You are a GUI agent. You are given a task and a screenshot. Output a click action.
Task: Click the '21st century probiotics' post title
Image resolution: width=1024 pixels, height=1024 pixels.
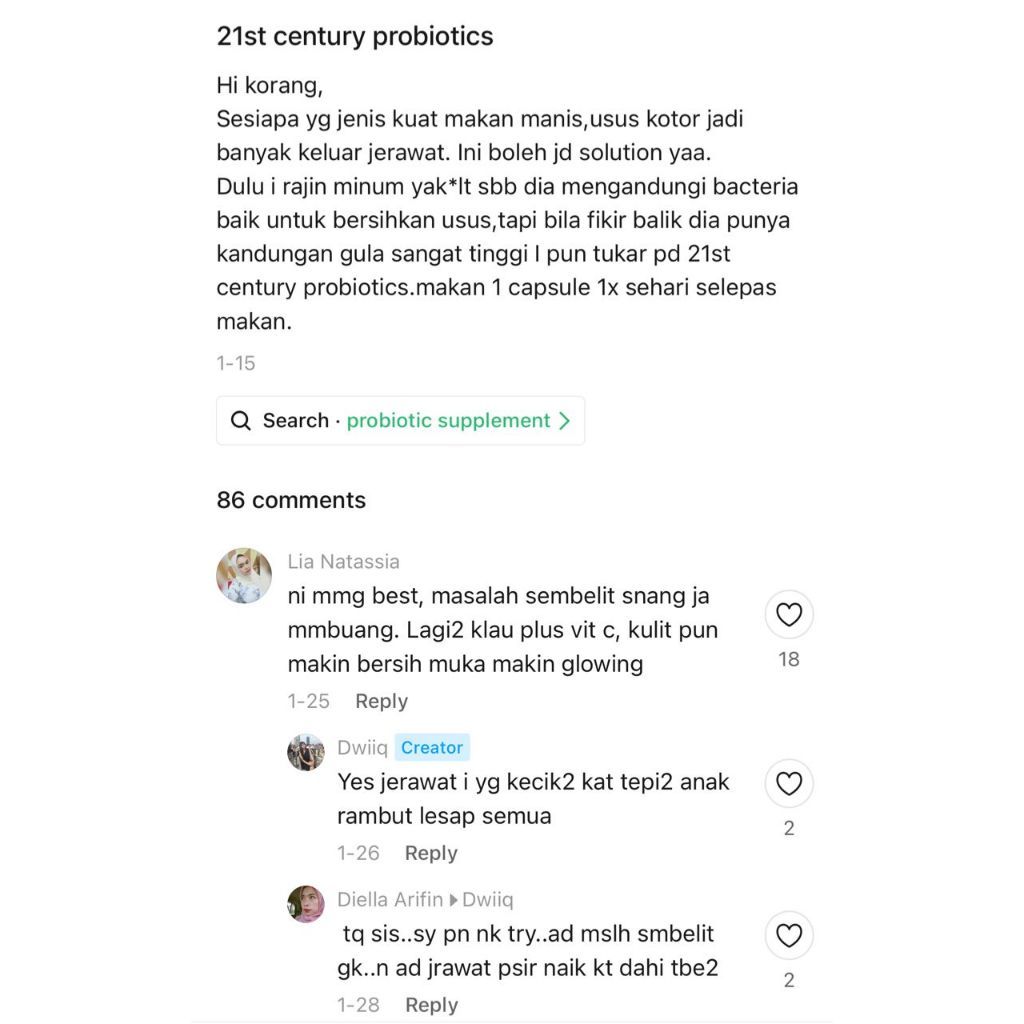tap(355, 37)
